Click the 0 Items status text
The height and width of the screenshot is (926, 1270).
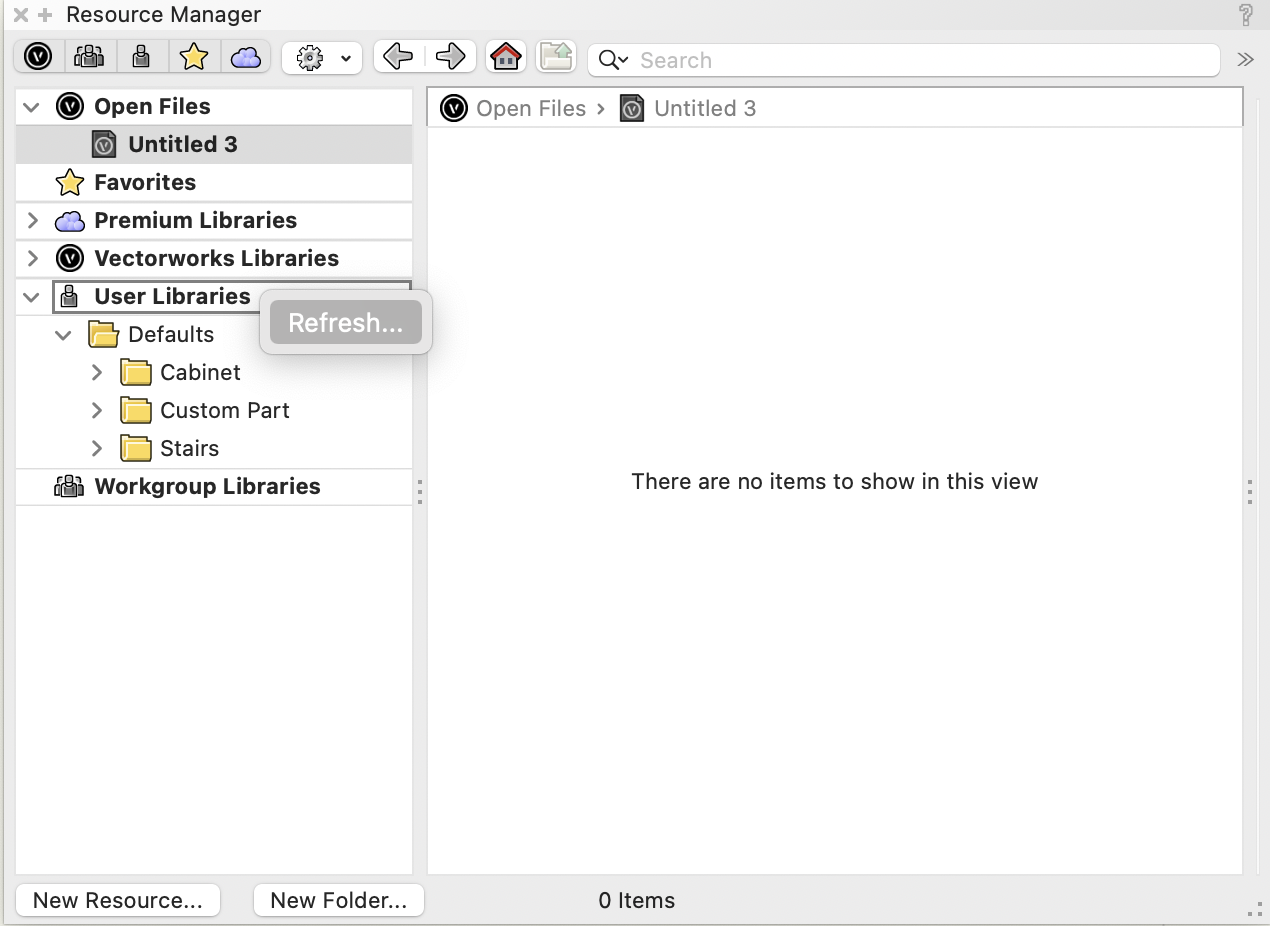coord(637,900)
